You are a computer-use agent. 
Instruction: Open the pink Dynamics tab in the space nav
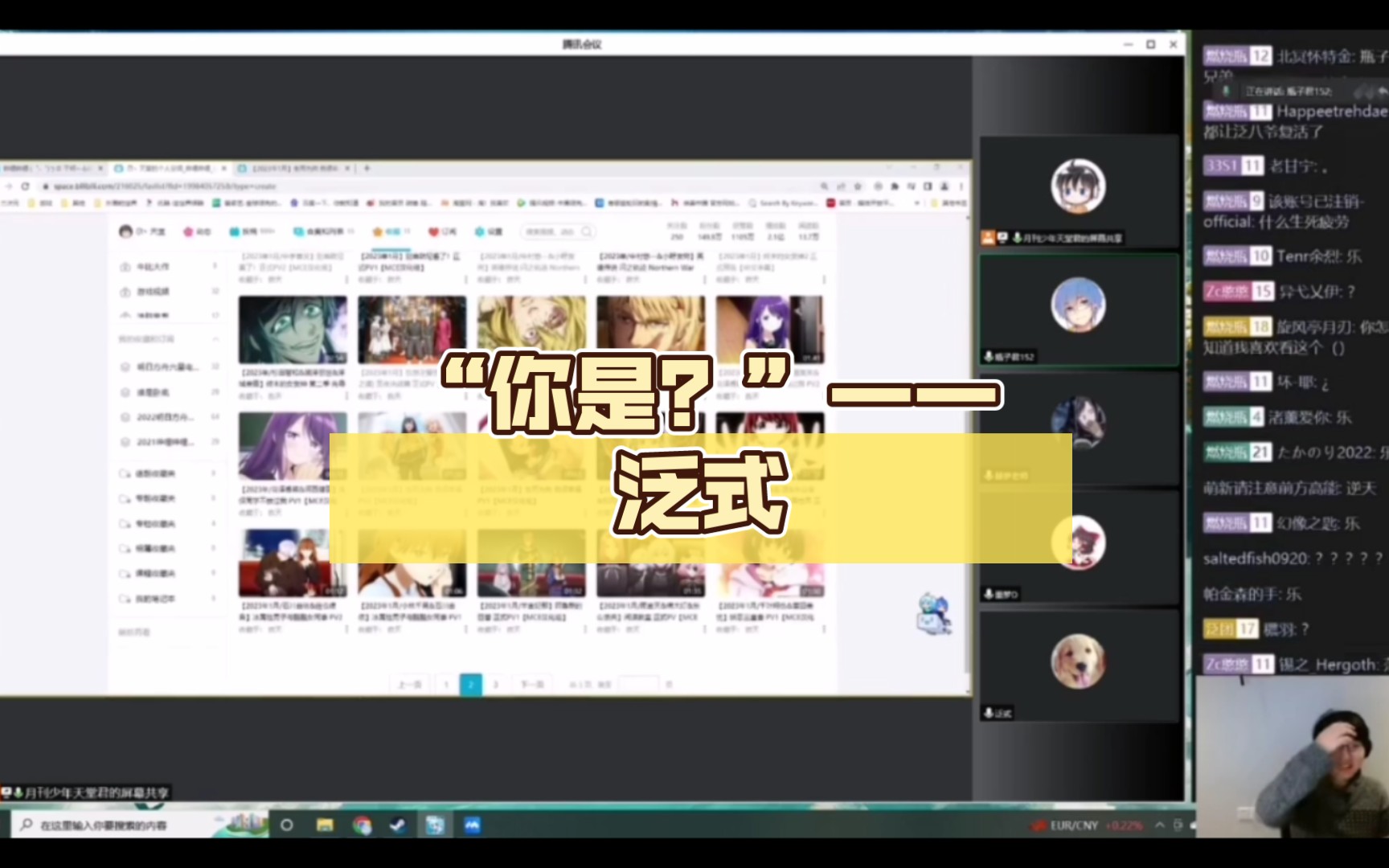(197, 231)
